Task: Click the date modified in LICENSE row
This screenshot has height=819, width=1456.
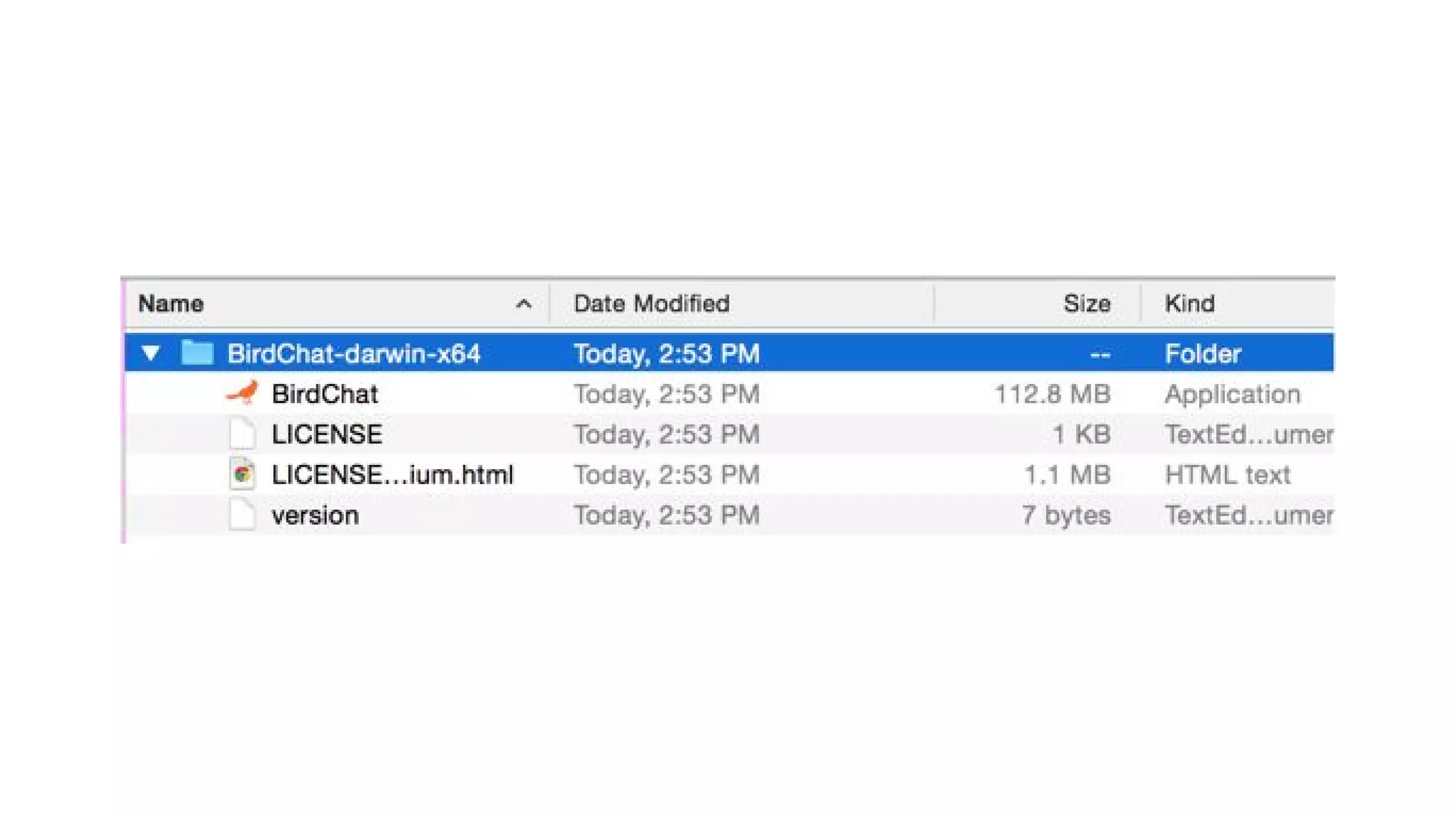Action: tap(667, 434)
